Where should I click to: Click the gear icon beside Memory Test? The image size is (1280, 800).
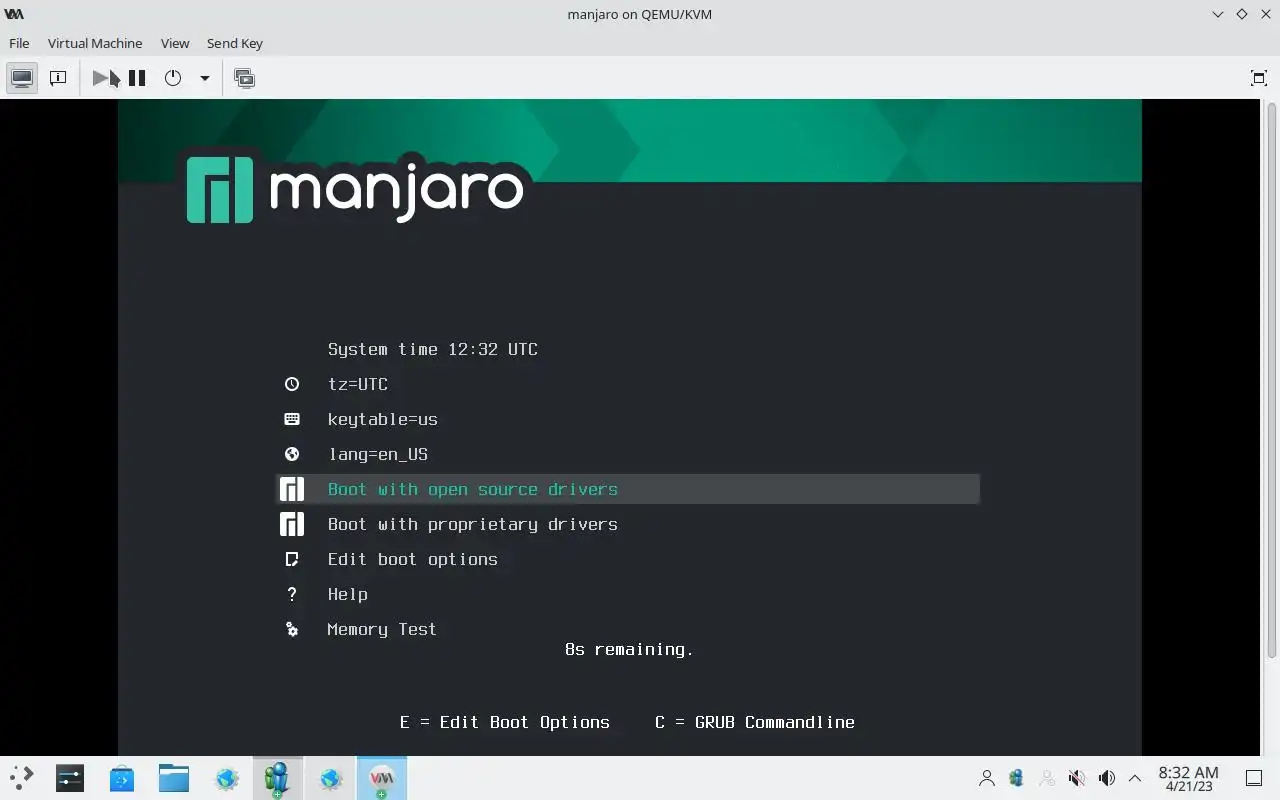[x=292, y=629]
